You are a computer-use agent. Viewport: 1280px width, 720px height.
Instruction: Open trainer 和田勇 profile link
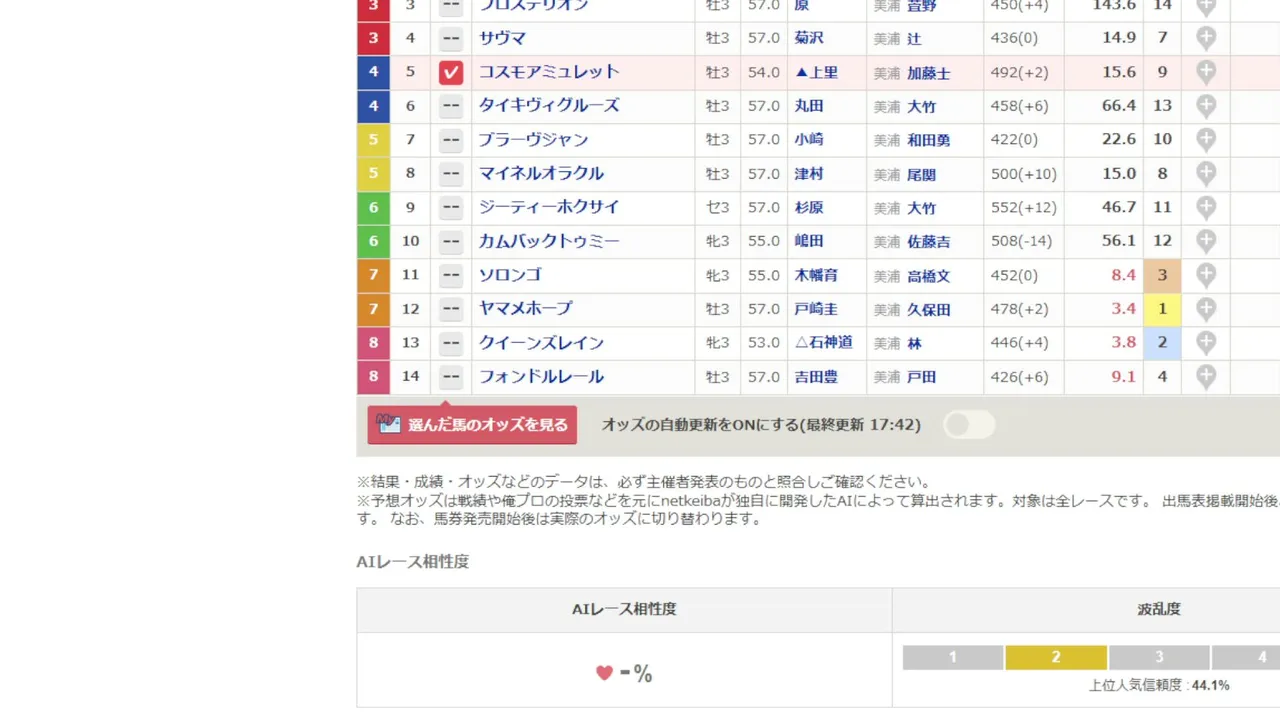point(929,141)
